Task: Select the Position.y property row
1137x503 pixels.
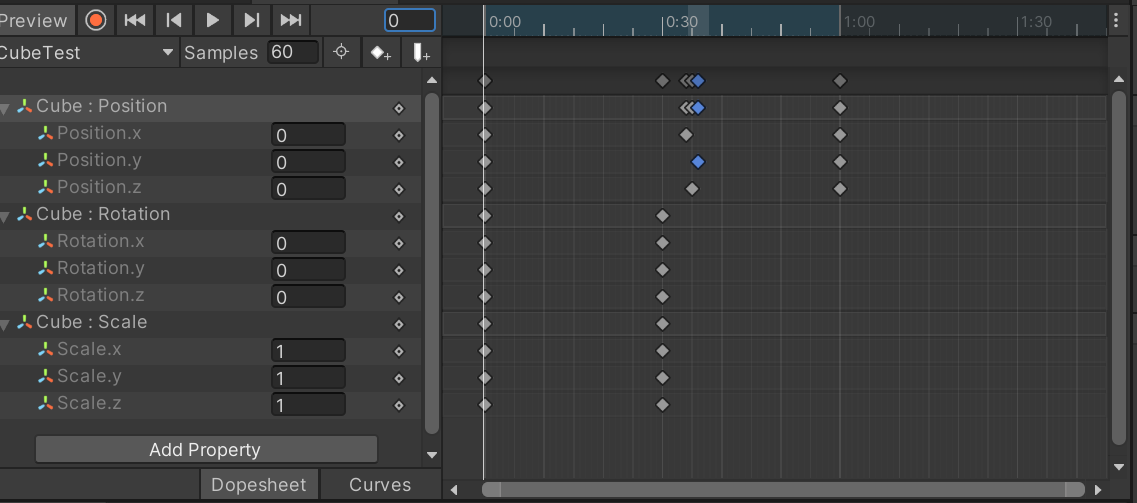Action: click(210, 161)
